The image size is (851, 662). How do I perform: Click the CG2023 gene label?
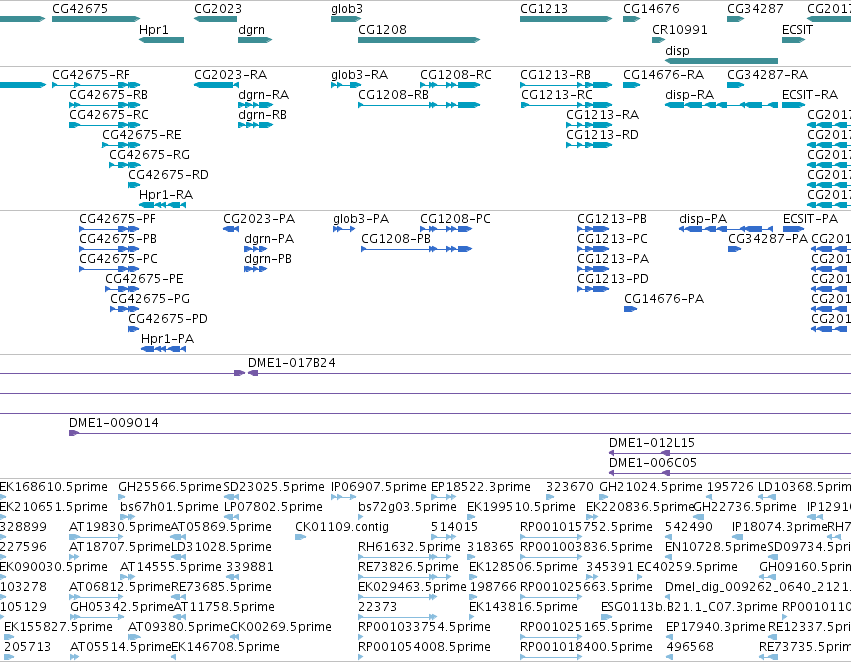pos(218,9)
